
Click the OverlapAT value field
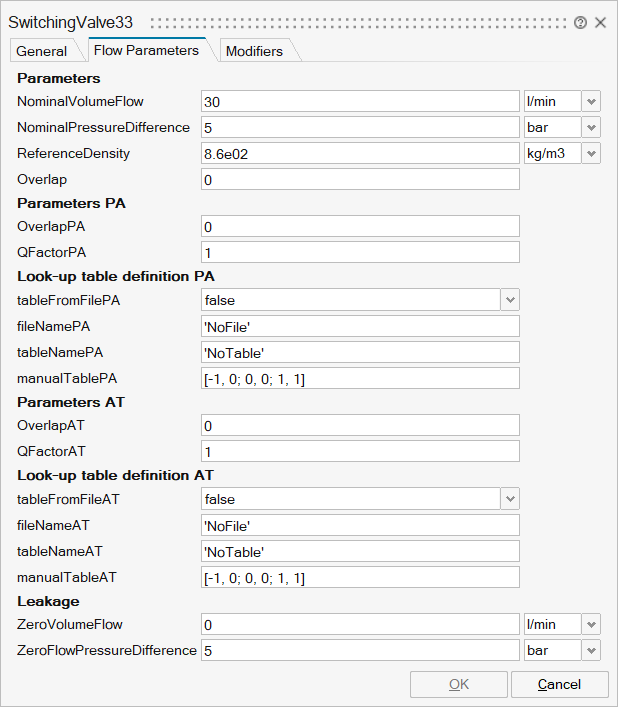(360, 425)
